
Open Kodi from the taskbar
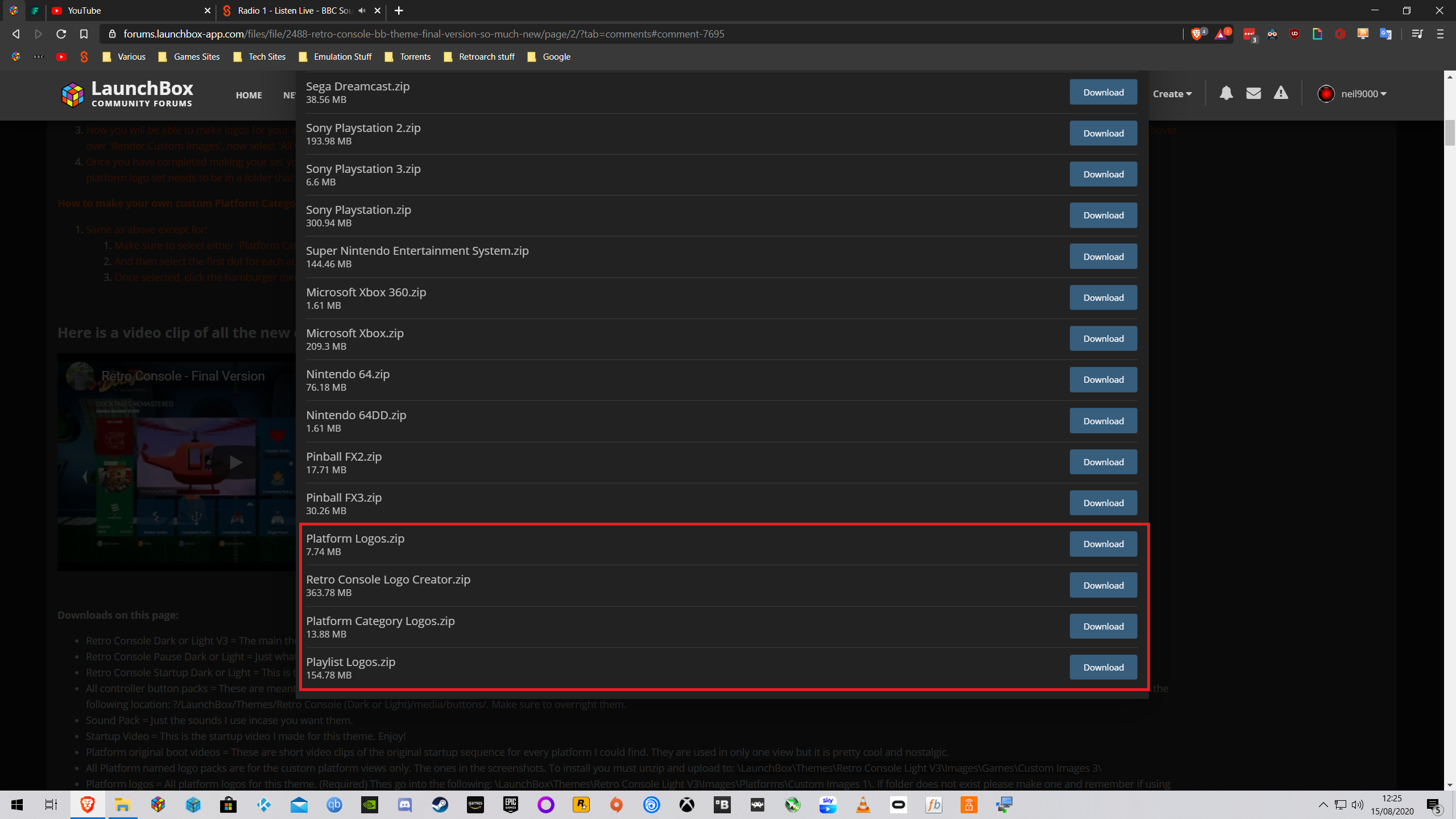[x=263, y=805]
